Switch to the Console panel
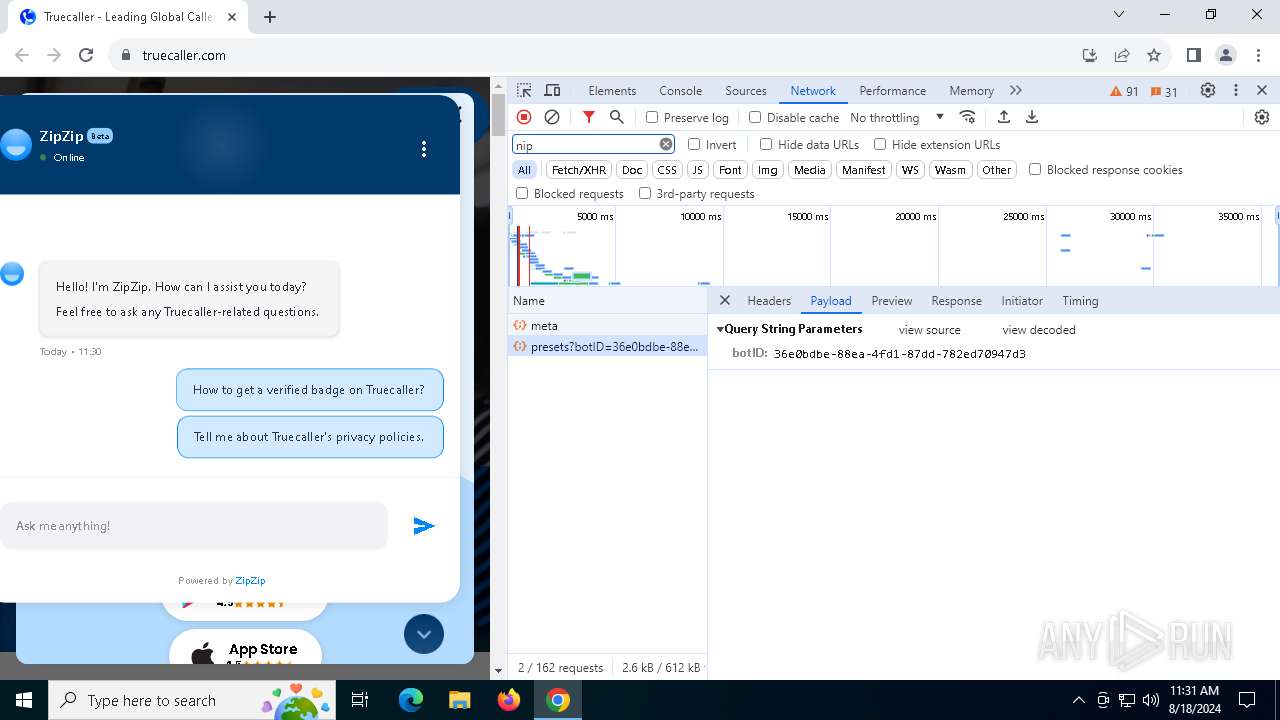The height and width of the screenshot is (720, 1280). tap(681, 90)
